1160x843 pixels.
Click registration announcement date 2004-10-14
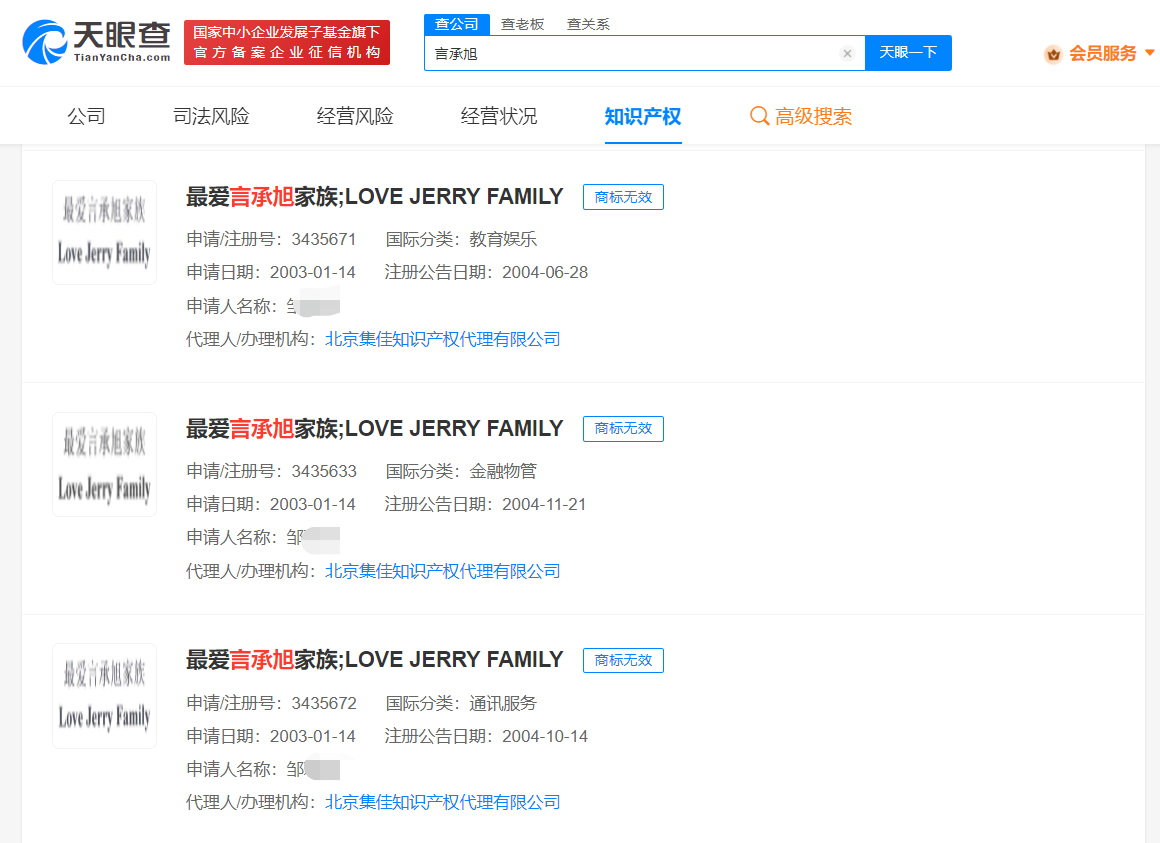pyautogui.click(x=545, y=737)
